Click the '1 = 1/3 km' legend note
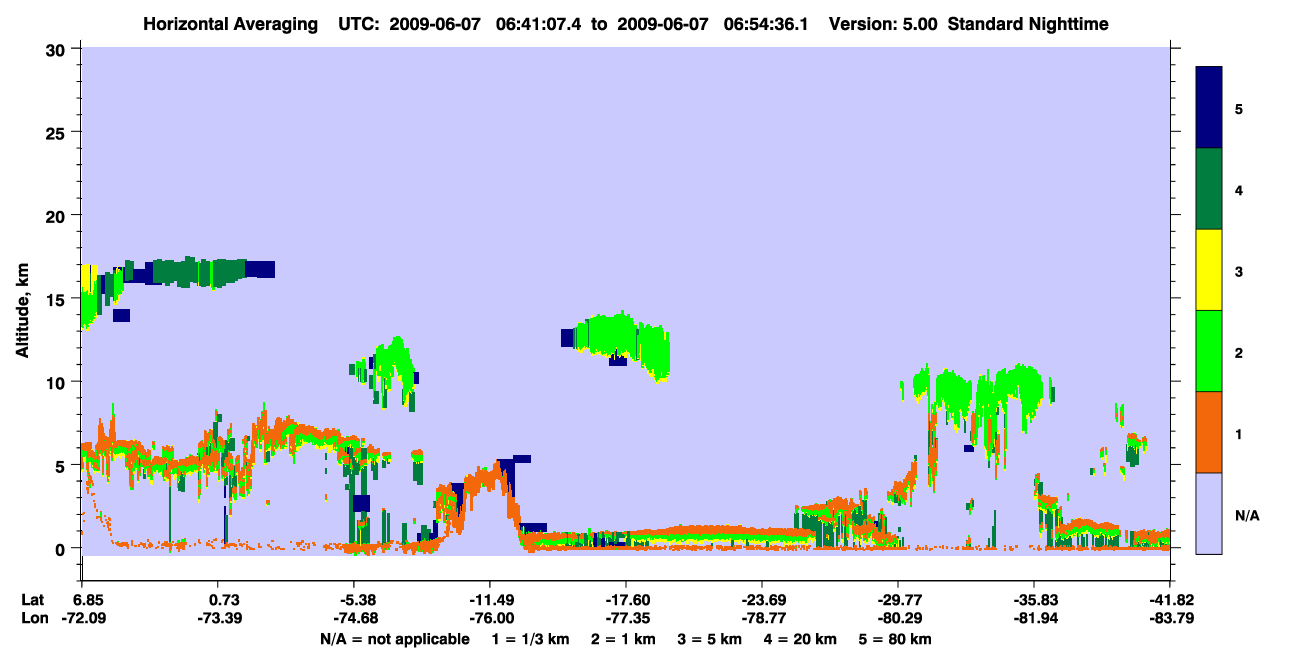The height and width of the screenshot is (667, 1300). (x=529, y=639)
